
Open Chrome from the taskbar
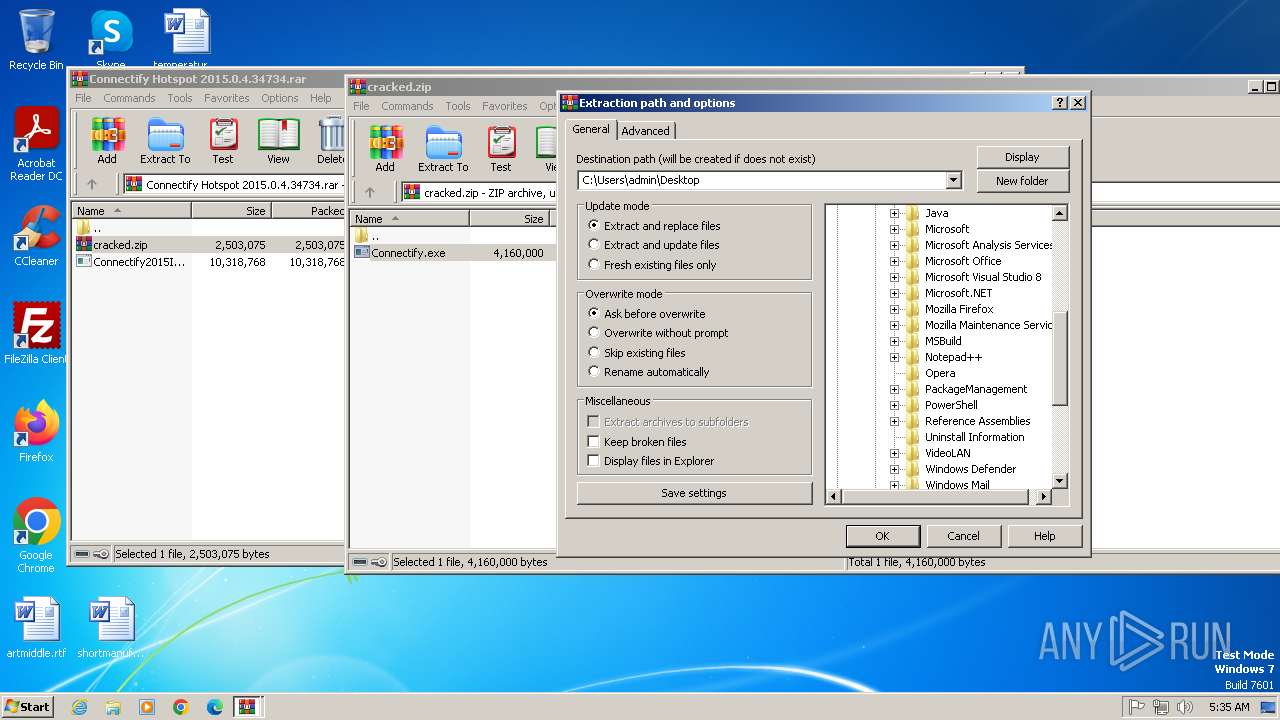[x=181, y=707]
